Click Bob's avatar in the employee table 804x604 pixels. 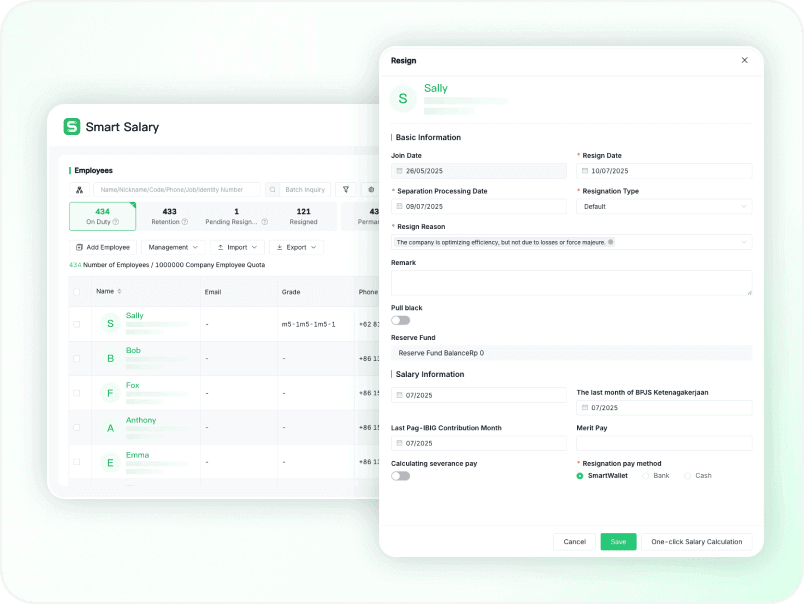click(110, 358)
